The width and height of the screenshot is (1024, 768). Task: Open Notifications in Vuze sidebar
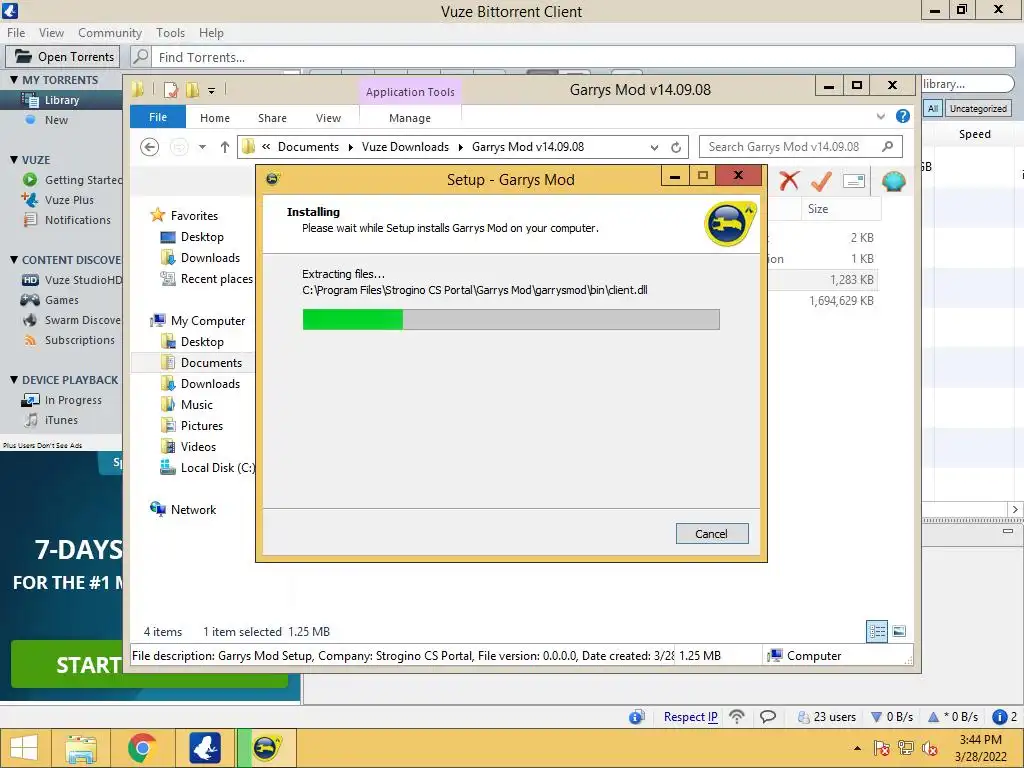(x=77, y=220)
